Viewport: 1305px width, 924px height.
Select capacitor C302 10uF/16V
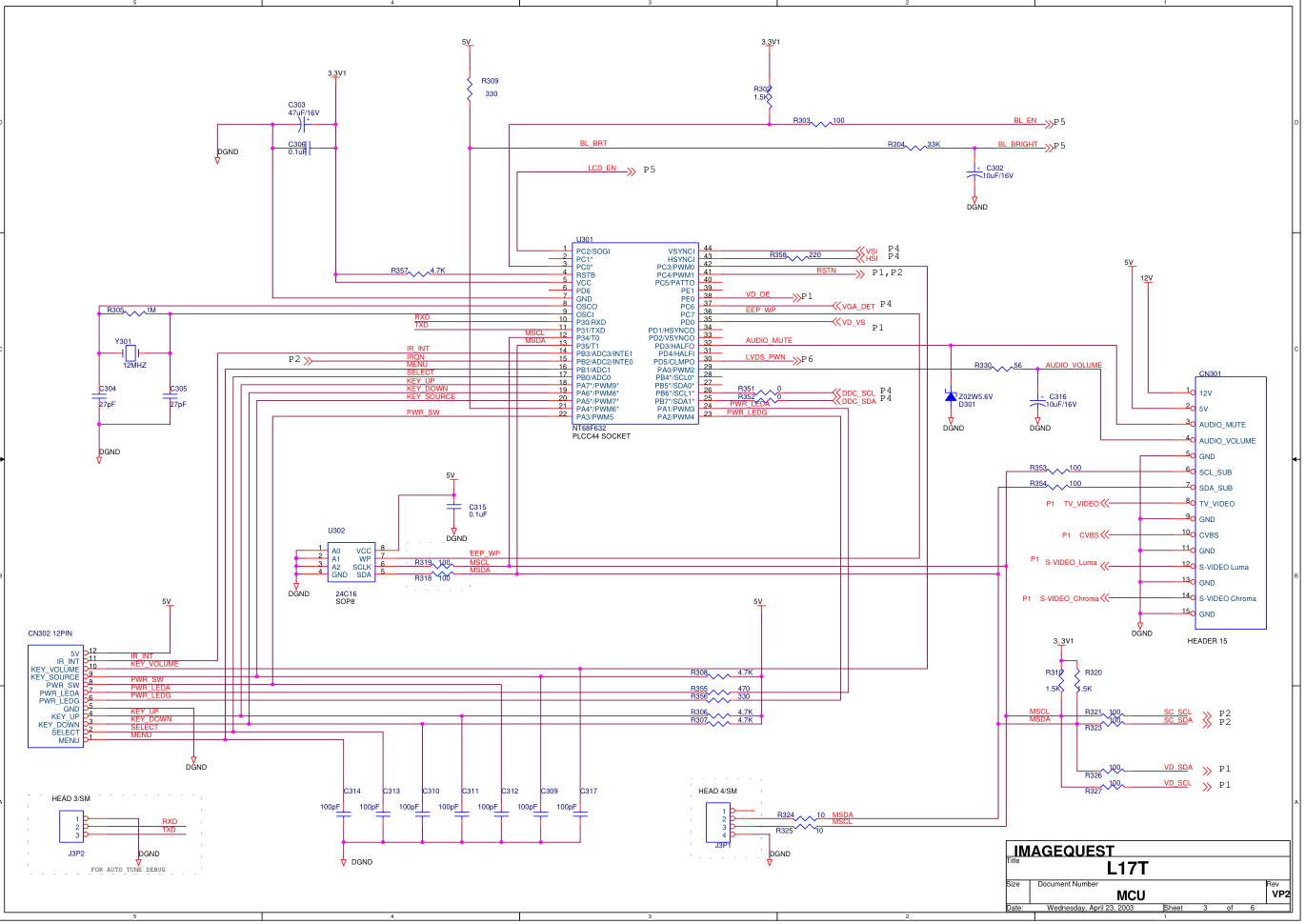click(974, 172)
